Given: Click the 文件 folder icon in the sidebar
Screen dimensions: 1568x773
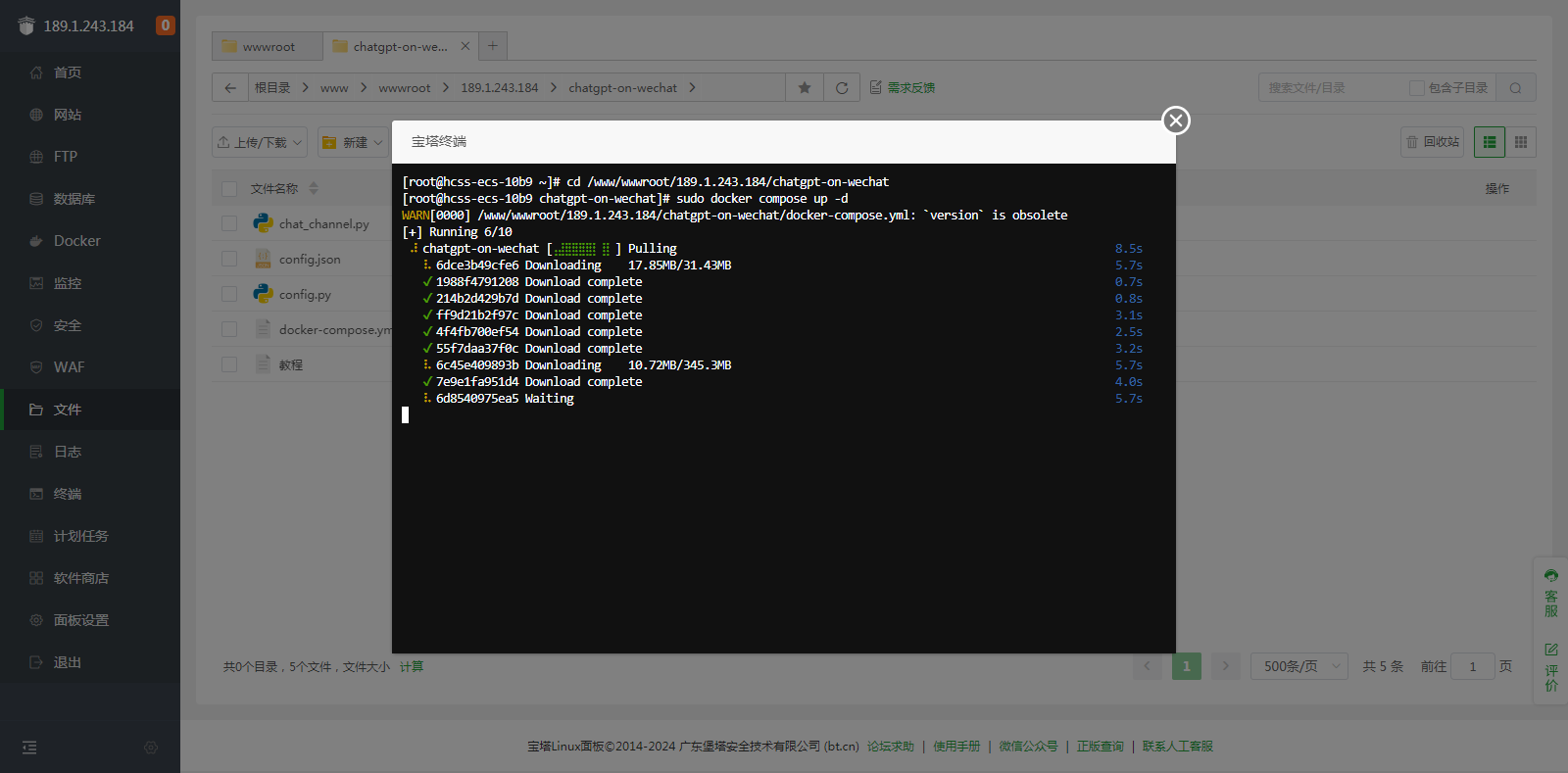Looking at the screenshot, I should pyautogui.click(x=36, y=410).
